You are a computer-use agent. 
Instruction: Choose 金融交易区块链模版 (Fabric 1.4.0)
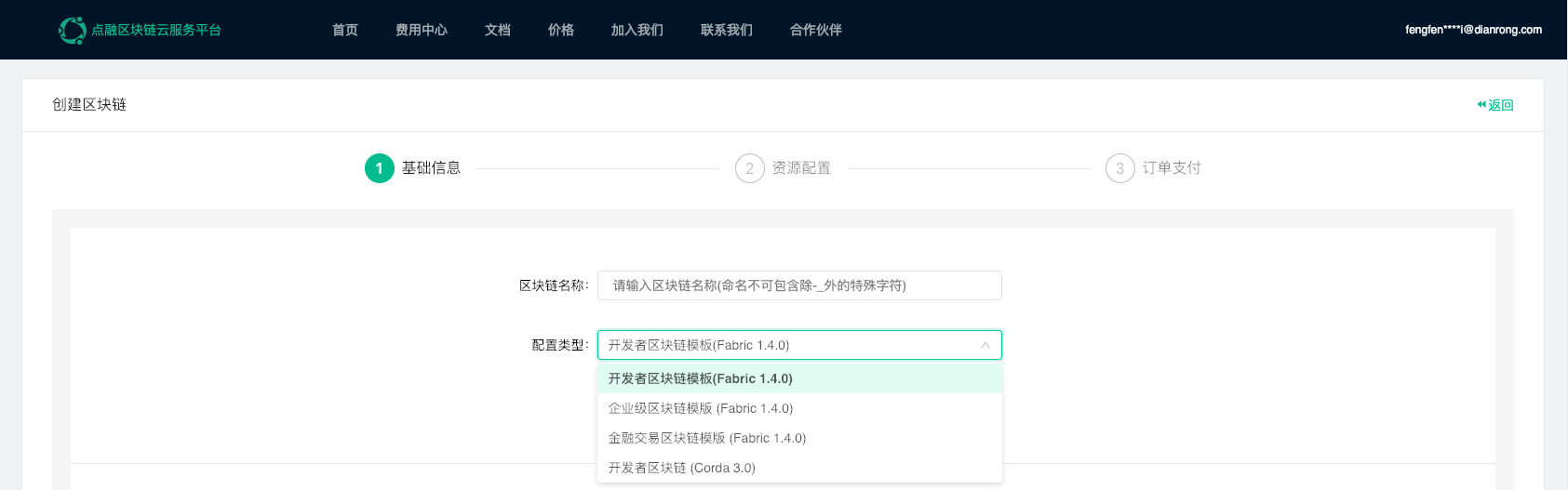click(799, 438)
